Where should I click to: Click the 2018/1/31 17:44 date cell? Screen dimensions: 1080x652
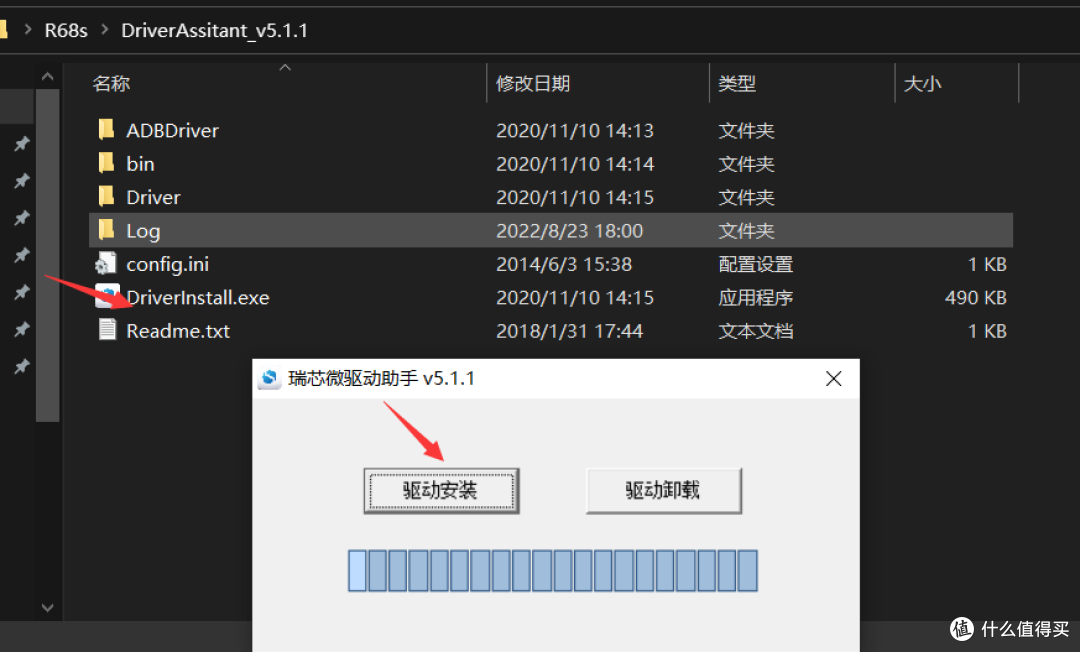(569, 331)
